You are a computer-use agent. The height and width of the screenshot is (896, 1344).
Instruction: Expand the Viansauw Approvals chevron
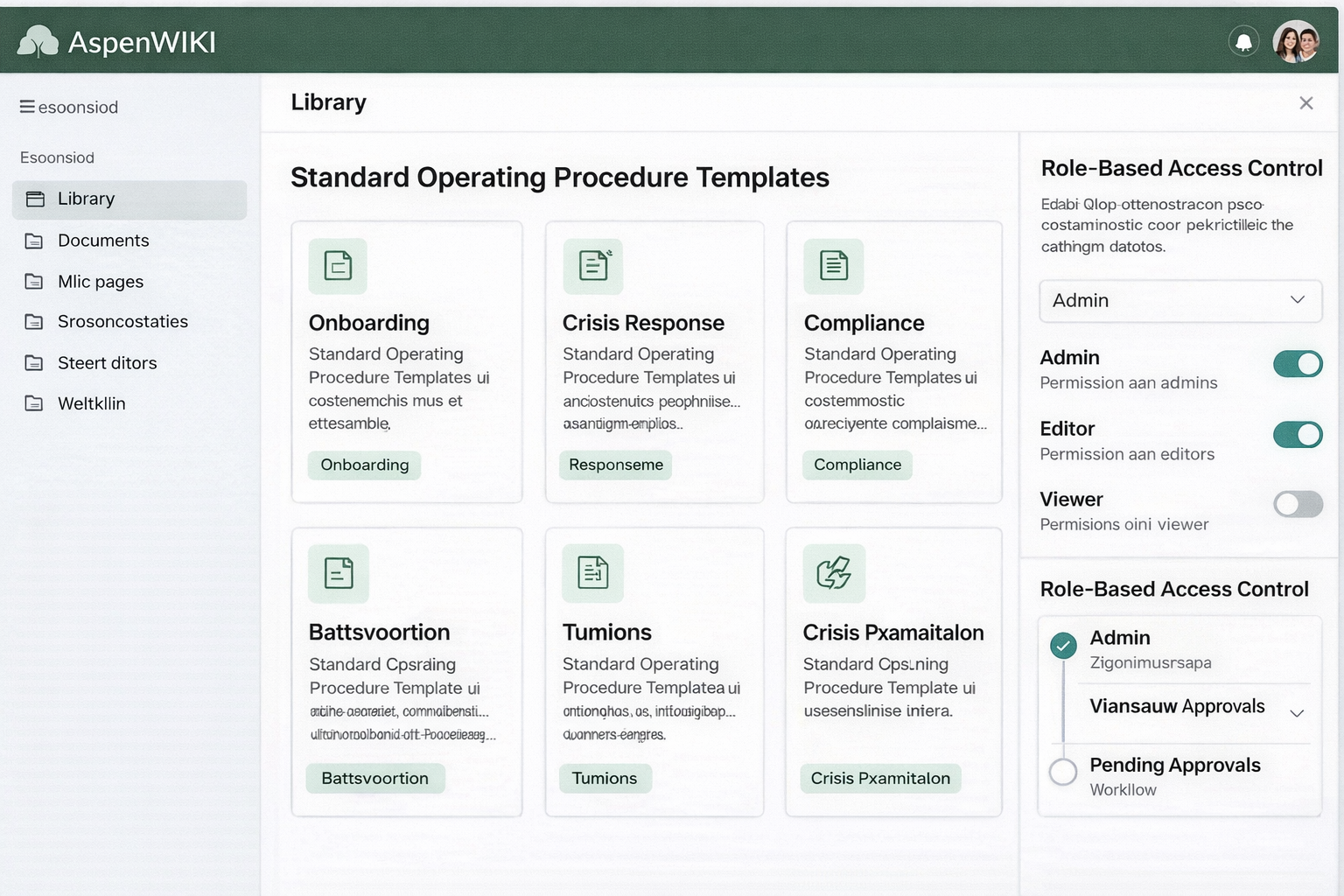1297,713
